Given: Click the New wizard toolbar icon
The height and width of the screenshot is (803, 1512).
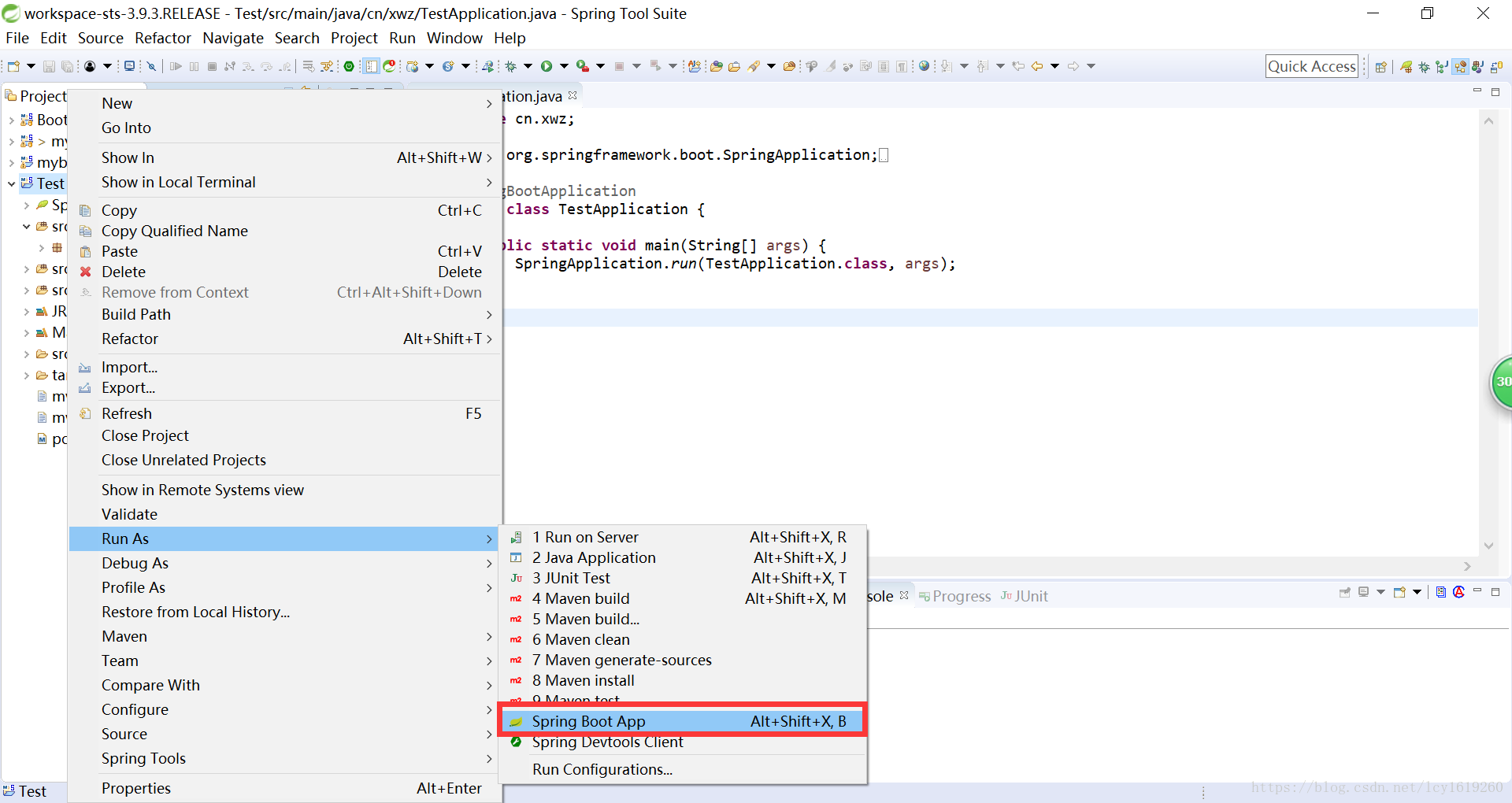Looking at the screenshot, I should tap(13, 66).
